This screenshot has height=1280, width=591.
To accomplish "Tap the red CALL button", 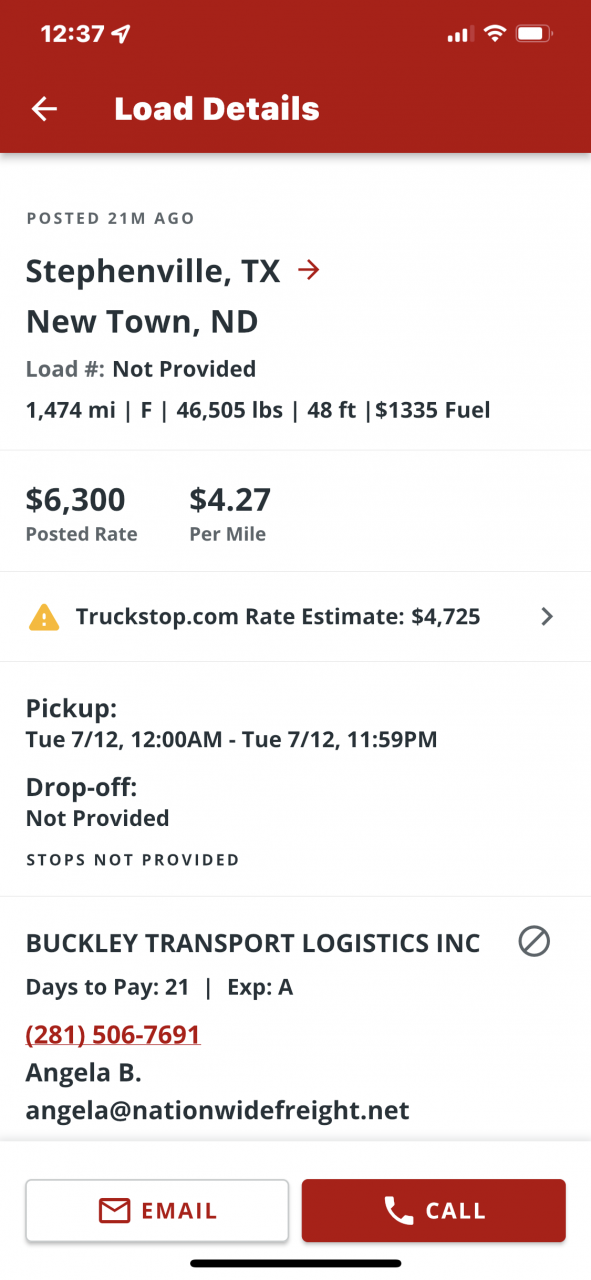I will [434, 1211].
